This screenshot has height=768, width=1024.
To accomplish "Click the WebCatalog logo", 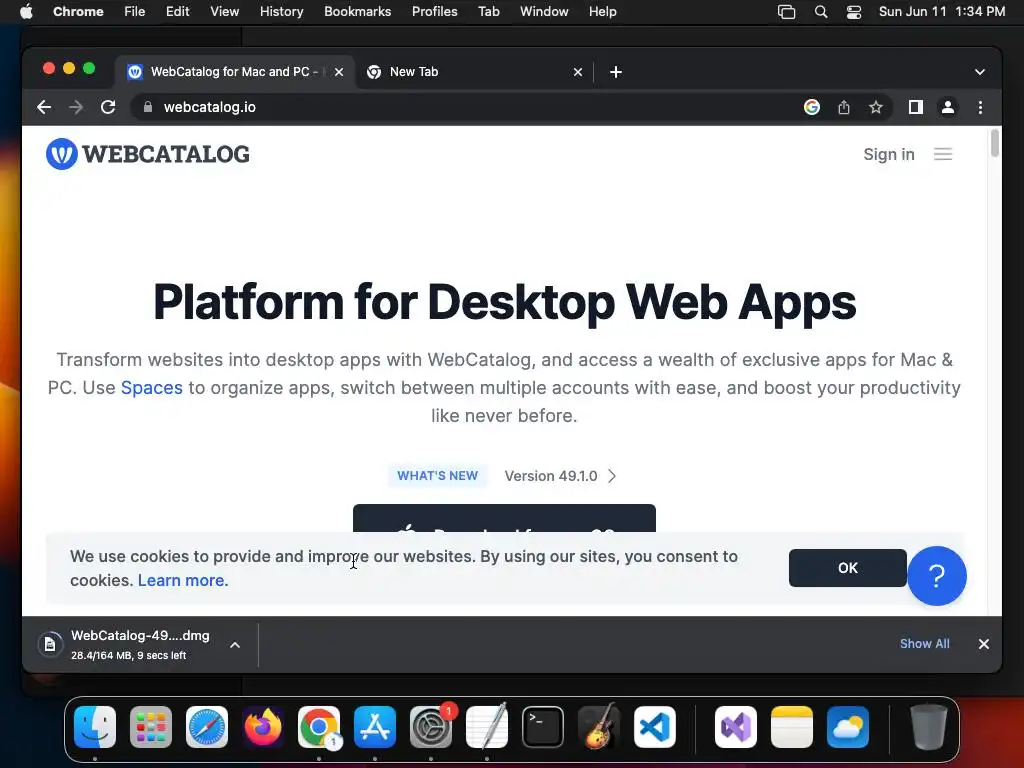I will tap(148, 154).
